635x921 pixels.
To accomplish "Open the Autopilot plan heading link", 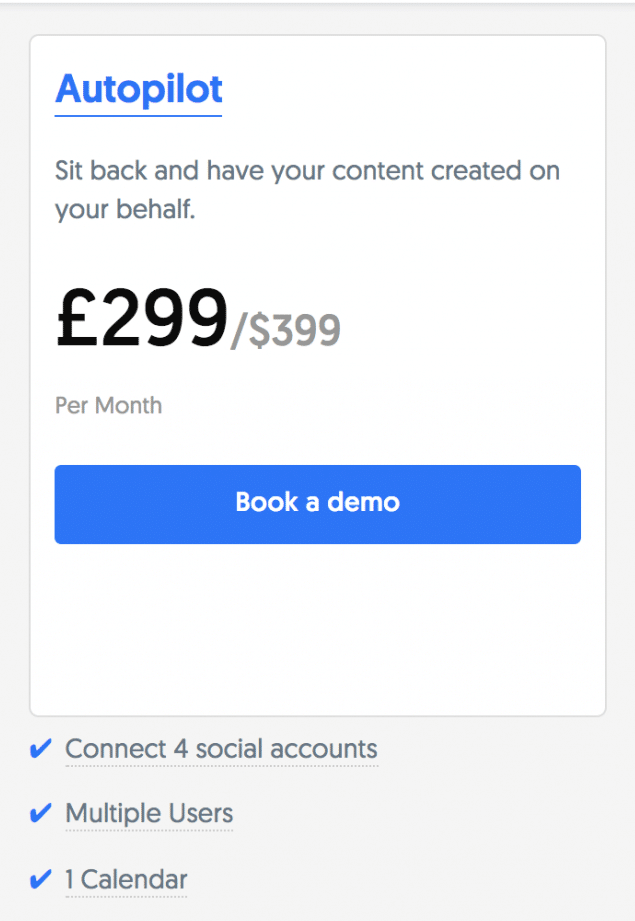I will tap(139, 90).
